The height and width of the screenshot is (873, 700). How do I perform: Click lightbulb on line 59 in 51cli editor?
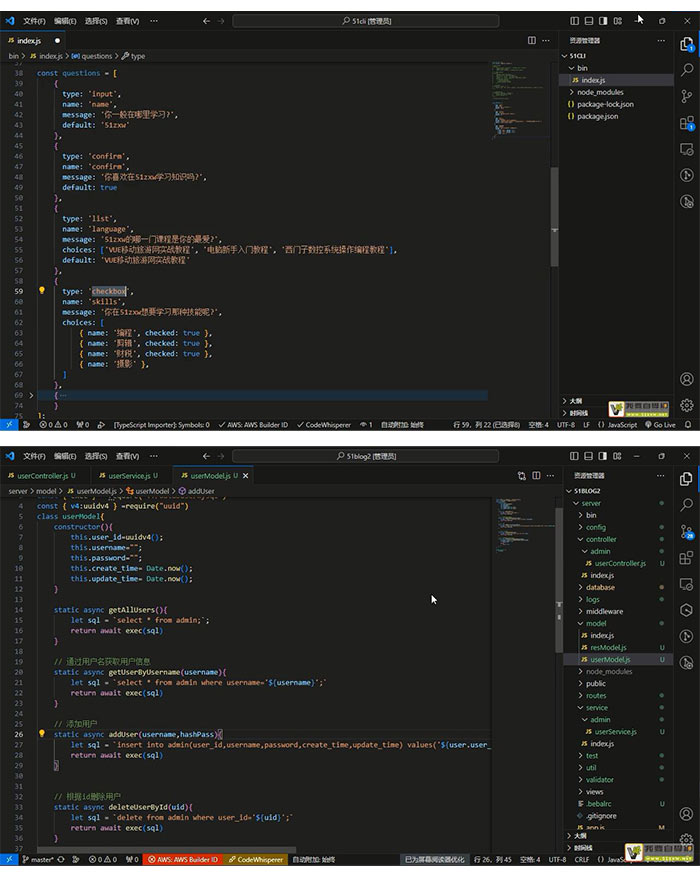[x=42, y=290]
